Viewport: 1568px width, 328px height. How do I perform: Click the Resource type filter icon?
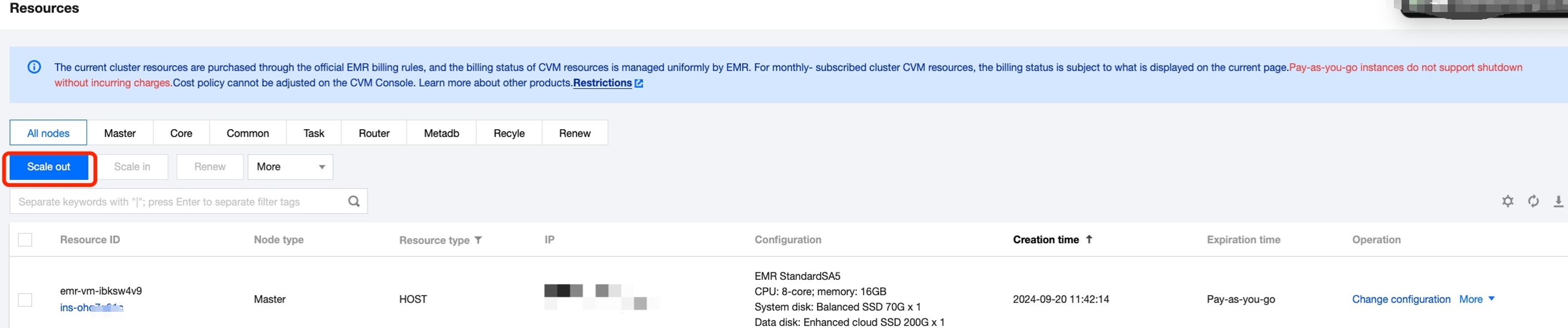(479, 240)
